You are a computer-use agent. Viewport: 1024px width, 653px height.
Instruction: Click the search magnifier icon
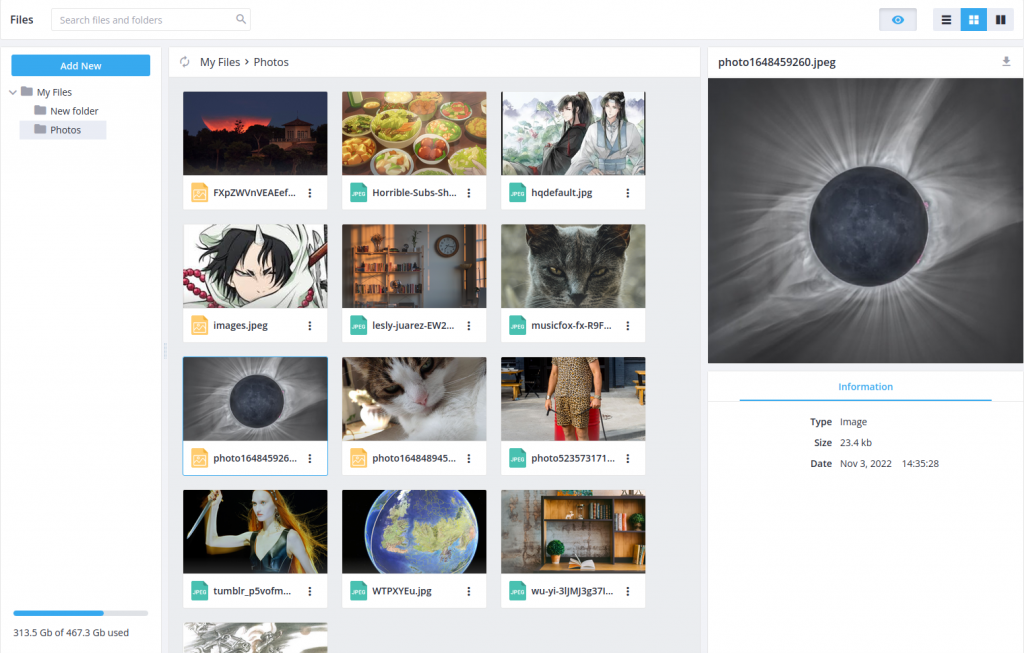[240, 19]
